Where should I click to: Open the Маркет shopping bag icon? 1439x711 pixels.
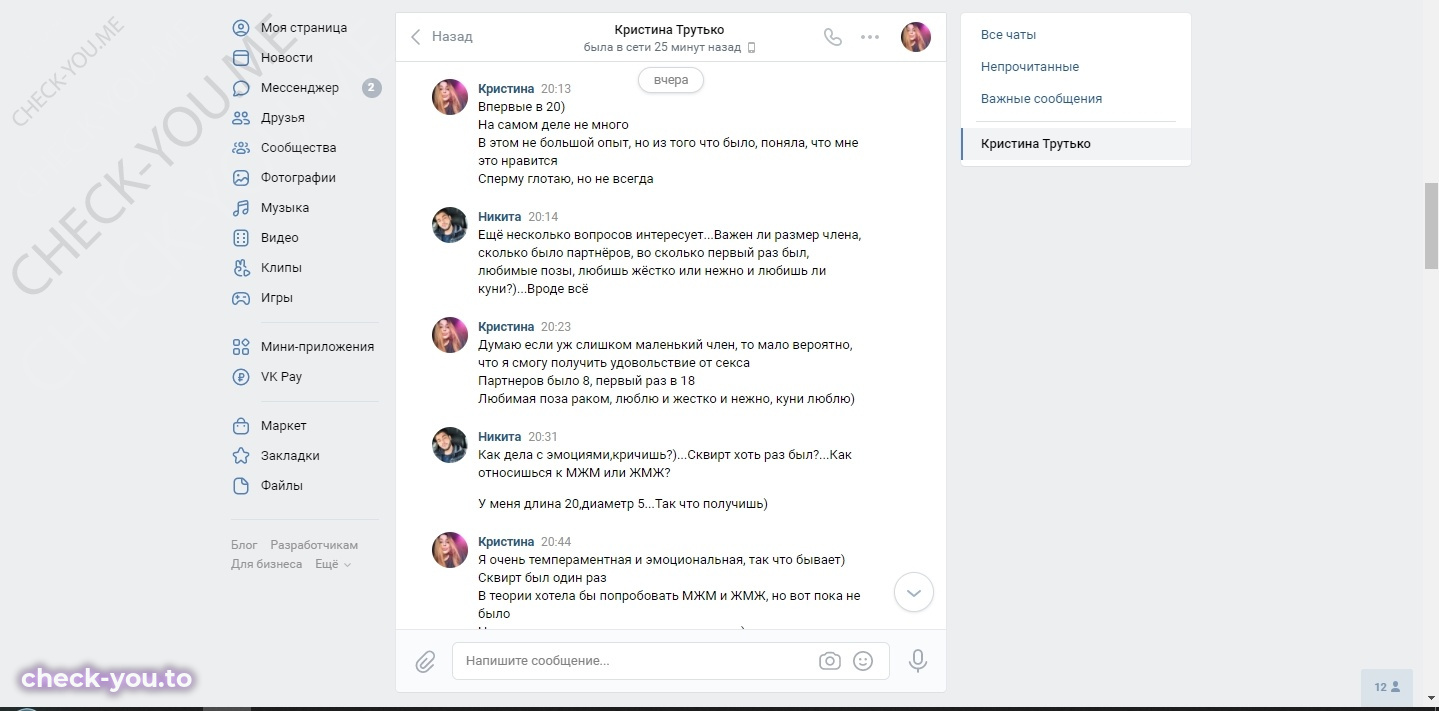[x=241, y=426]
